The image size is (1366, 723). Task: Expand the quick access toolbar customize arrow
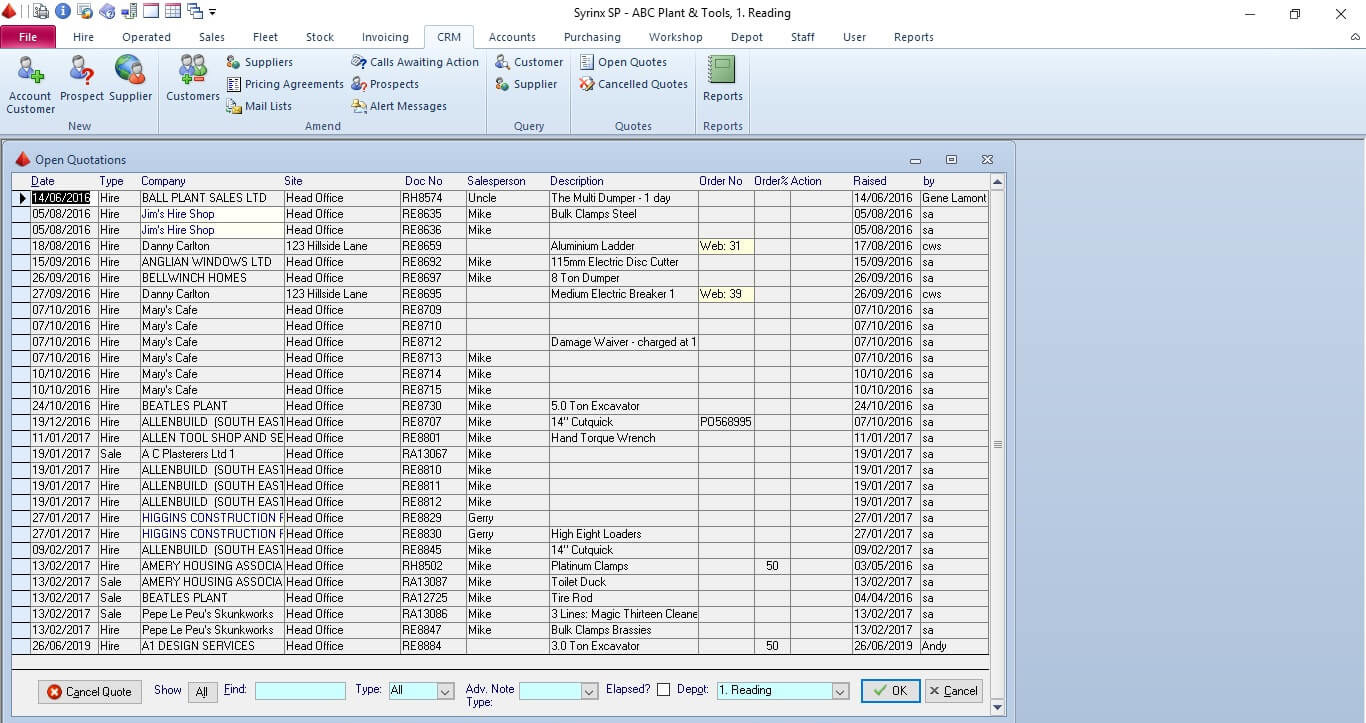pos(212,13)
